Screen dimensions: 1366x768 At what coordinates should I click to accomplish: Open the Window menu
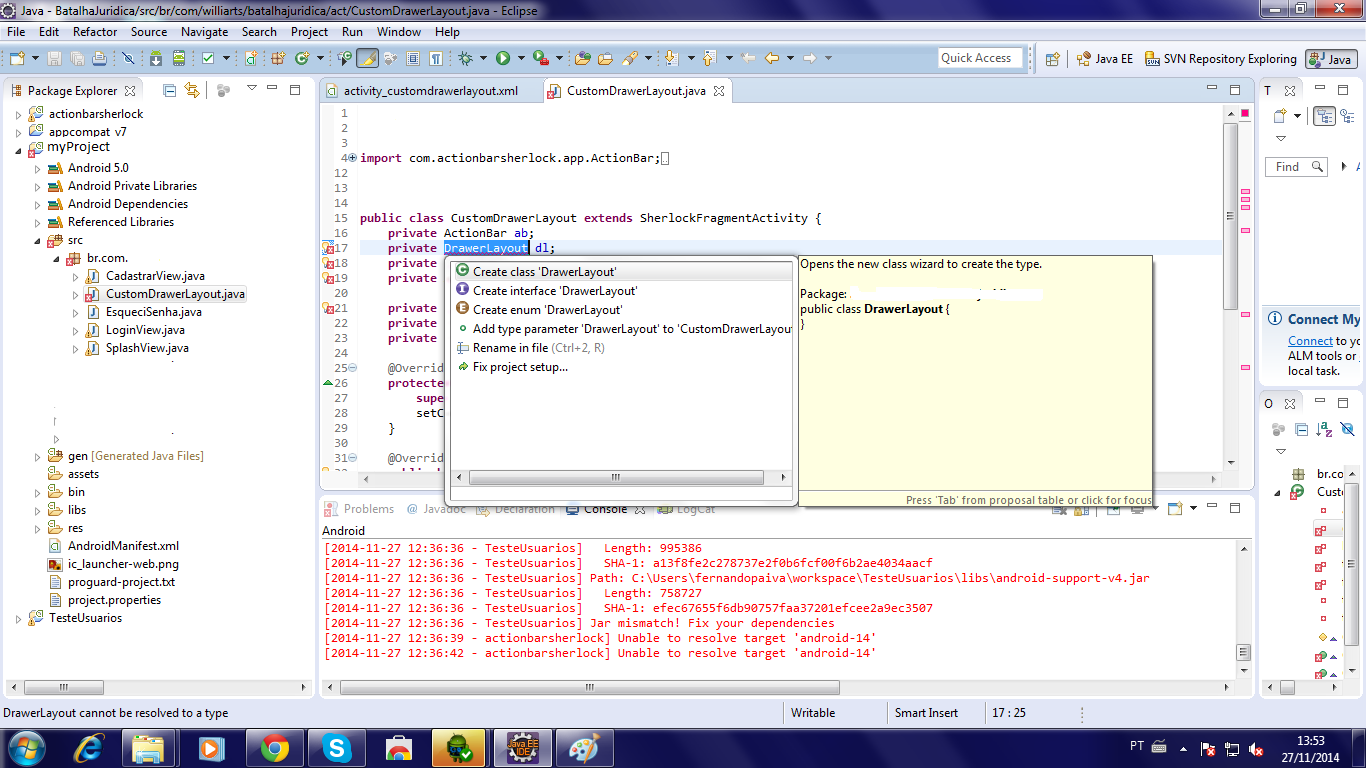click(399, 32)
